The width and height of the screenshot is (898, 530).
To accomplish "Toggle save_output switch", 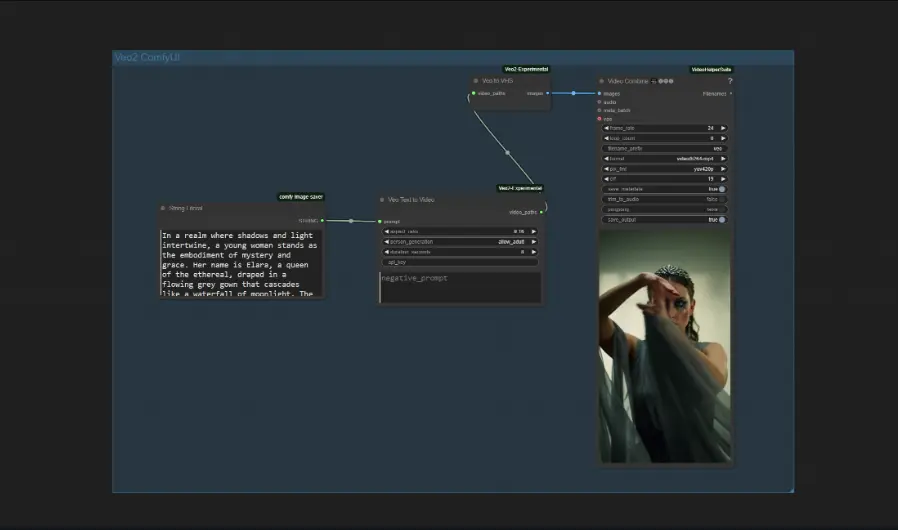I will 721,219.
